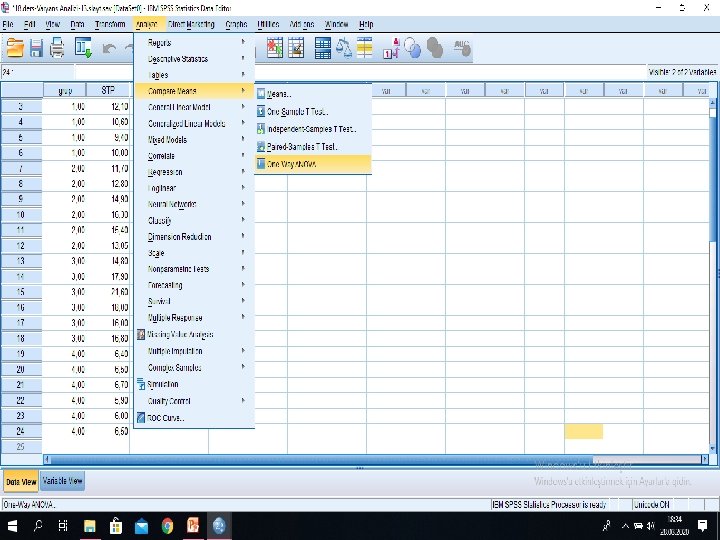Screen dimensions: 720x540
Task: Expand the Correlate submenu
Action: (x=195, y=156)
